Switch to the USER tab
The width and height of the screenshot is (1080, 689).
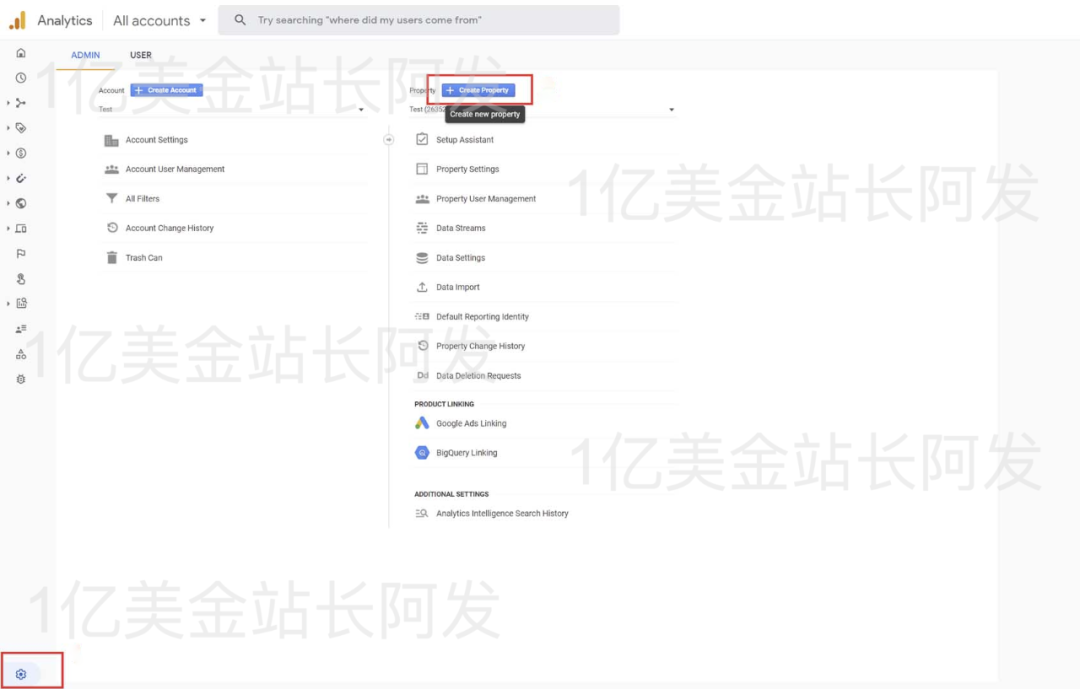click(141, 55)
